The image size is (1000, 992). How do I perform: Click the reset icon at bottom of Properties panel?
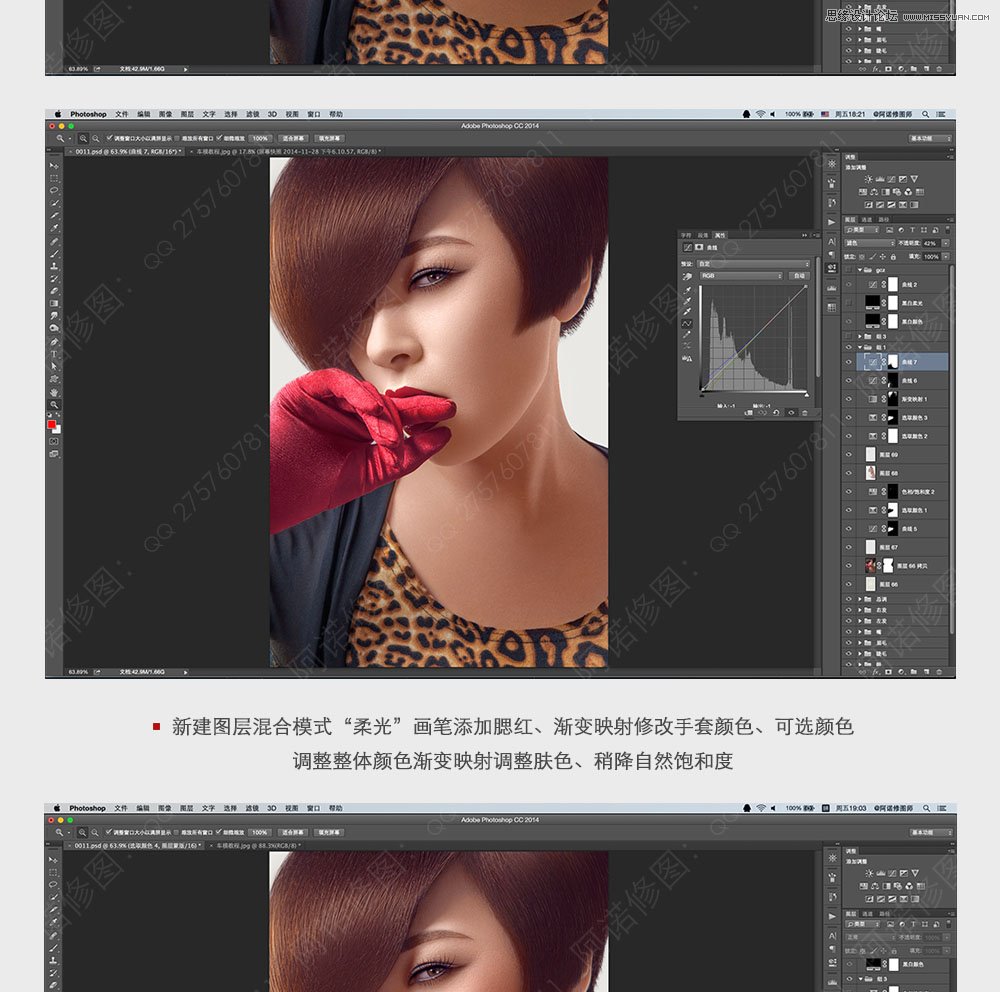(776, 412)
